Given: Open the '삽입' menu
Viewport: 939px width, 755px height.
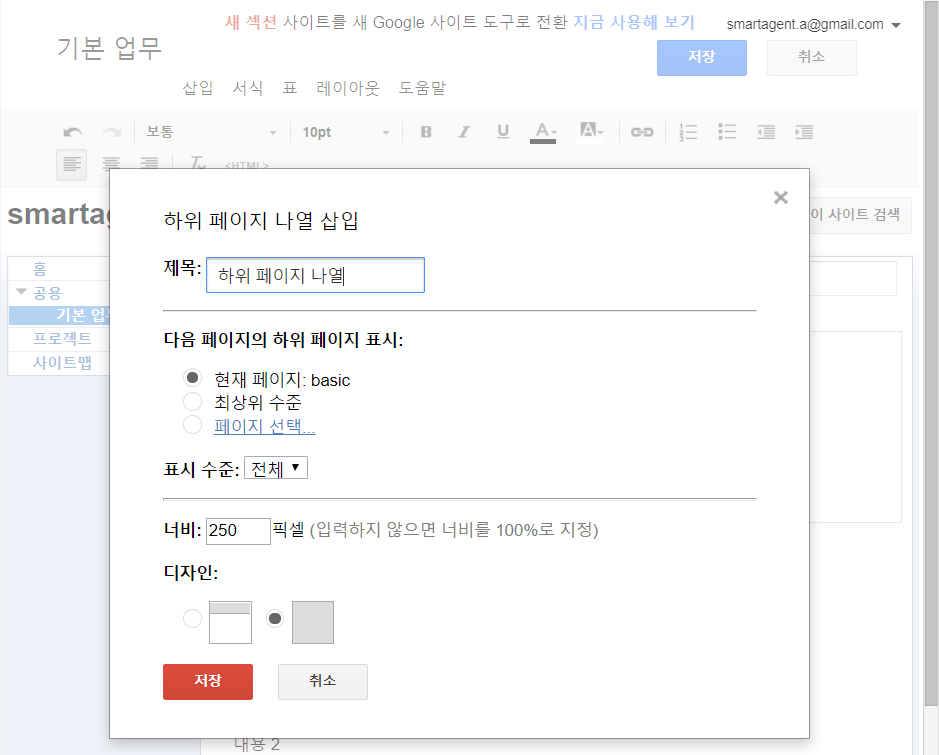Looking at the screenshot, I should (x=198, y=88).
